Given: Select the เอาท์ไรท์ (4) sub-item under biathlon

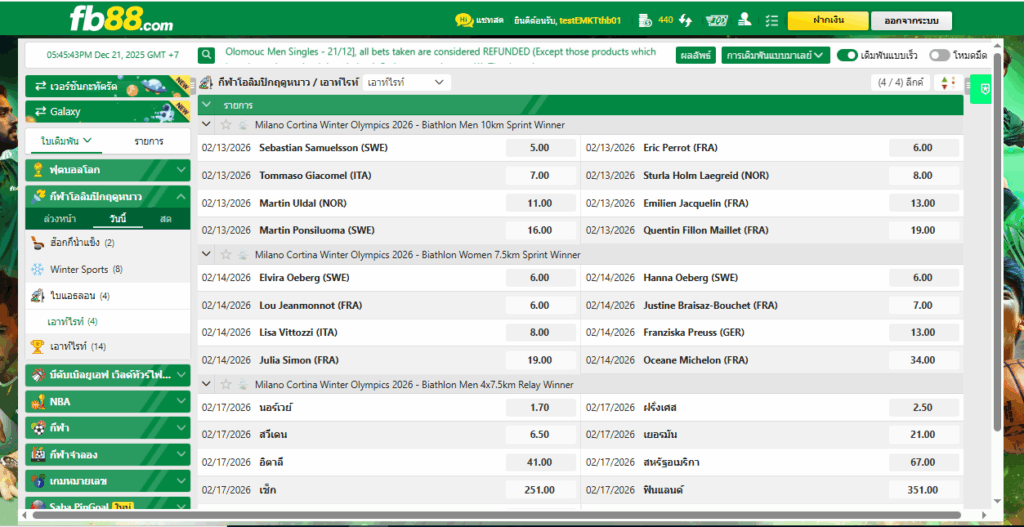Looking at the screenshot, I should tap(108, 321).
